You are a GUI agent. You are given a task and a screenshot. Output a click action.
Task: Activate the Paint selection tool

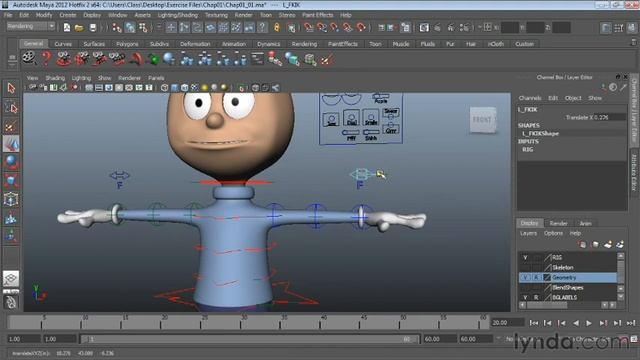(x=11, y=127)
